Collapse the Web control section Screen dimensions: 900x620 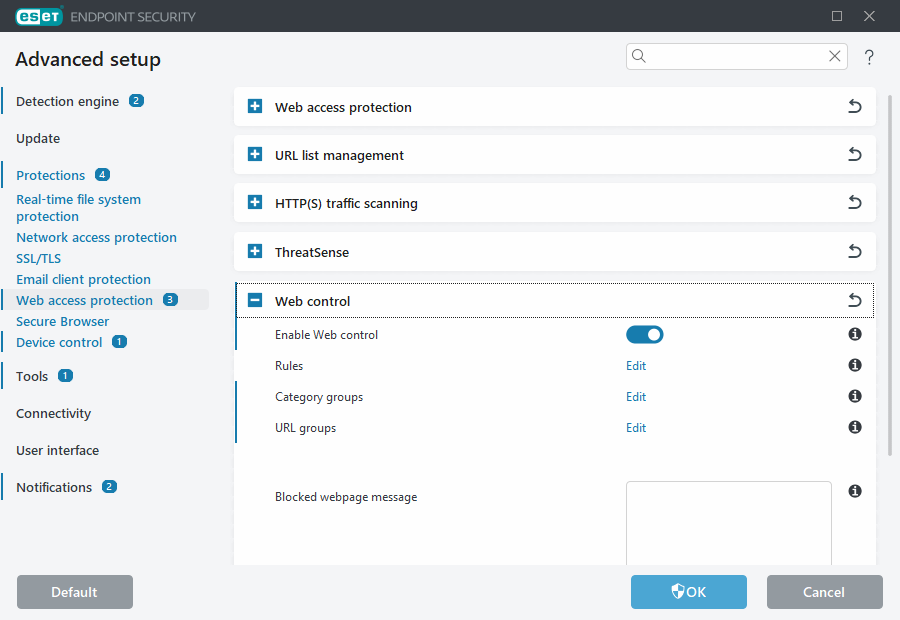click(x=254, y=299)
